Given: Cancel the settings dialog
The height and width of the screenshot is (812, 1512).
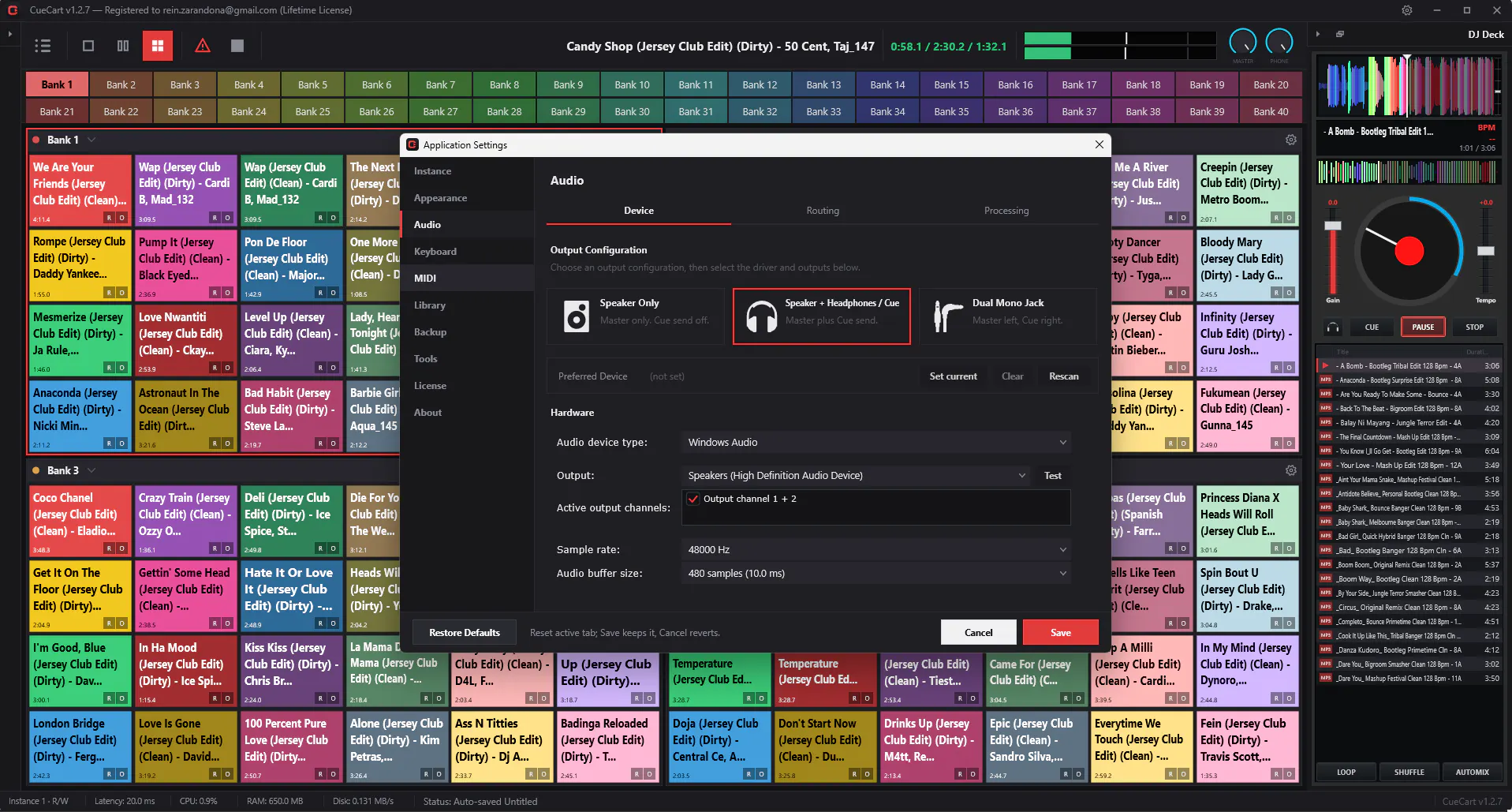Looking at the screenshot, I should 978,633.
